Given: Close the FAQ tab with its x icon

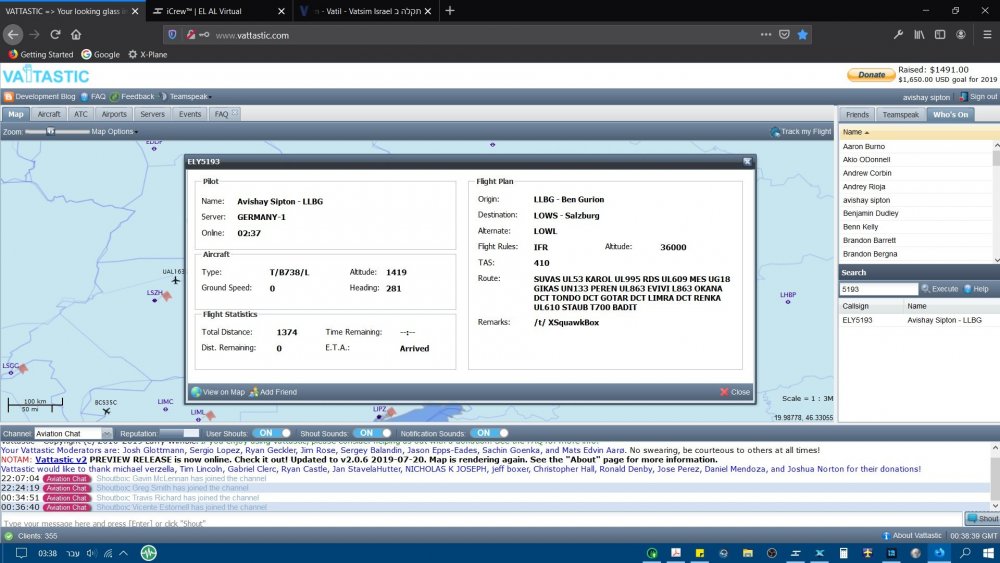Looking at the screenshot, I should click(235, 114).
